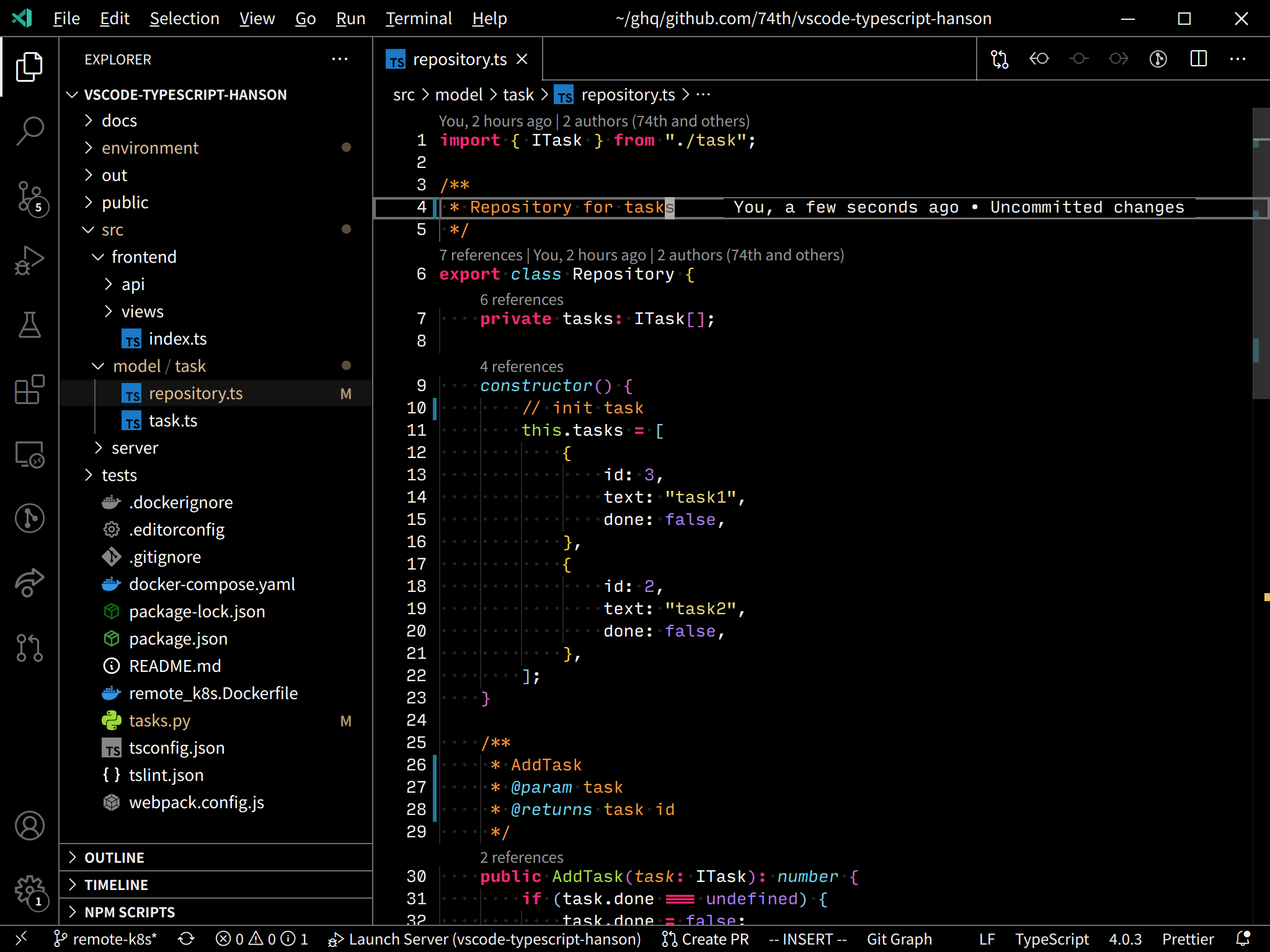Click the Git Graph status button
The width and height of the screenshot is (1270, 952).
coord(899,939)
